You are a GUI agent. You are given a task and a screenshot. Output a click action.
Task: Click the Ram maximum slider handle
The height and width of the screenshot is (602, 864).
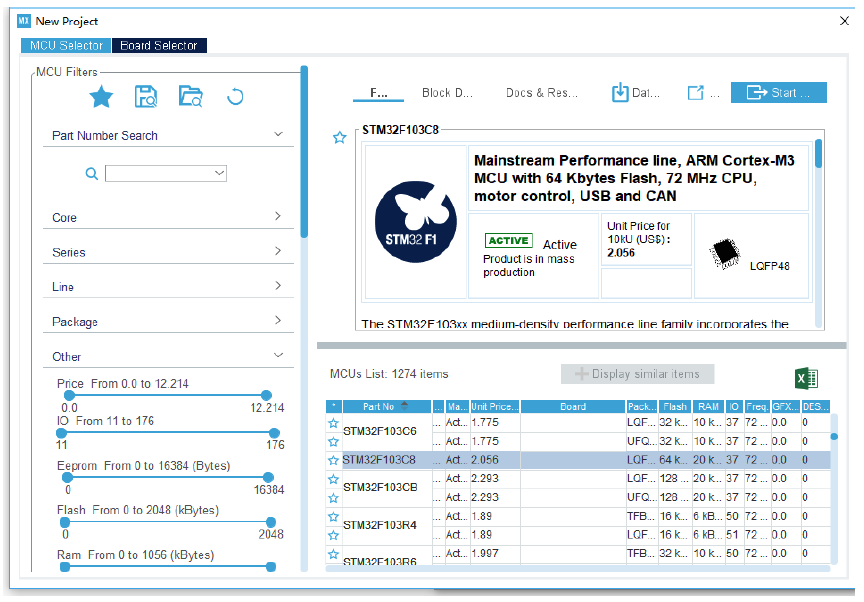[x=271, y=567]
